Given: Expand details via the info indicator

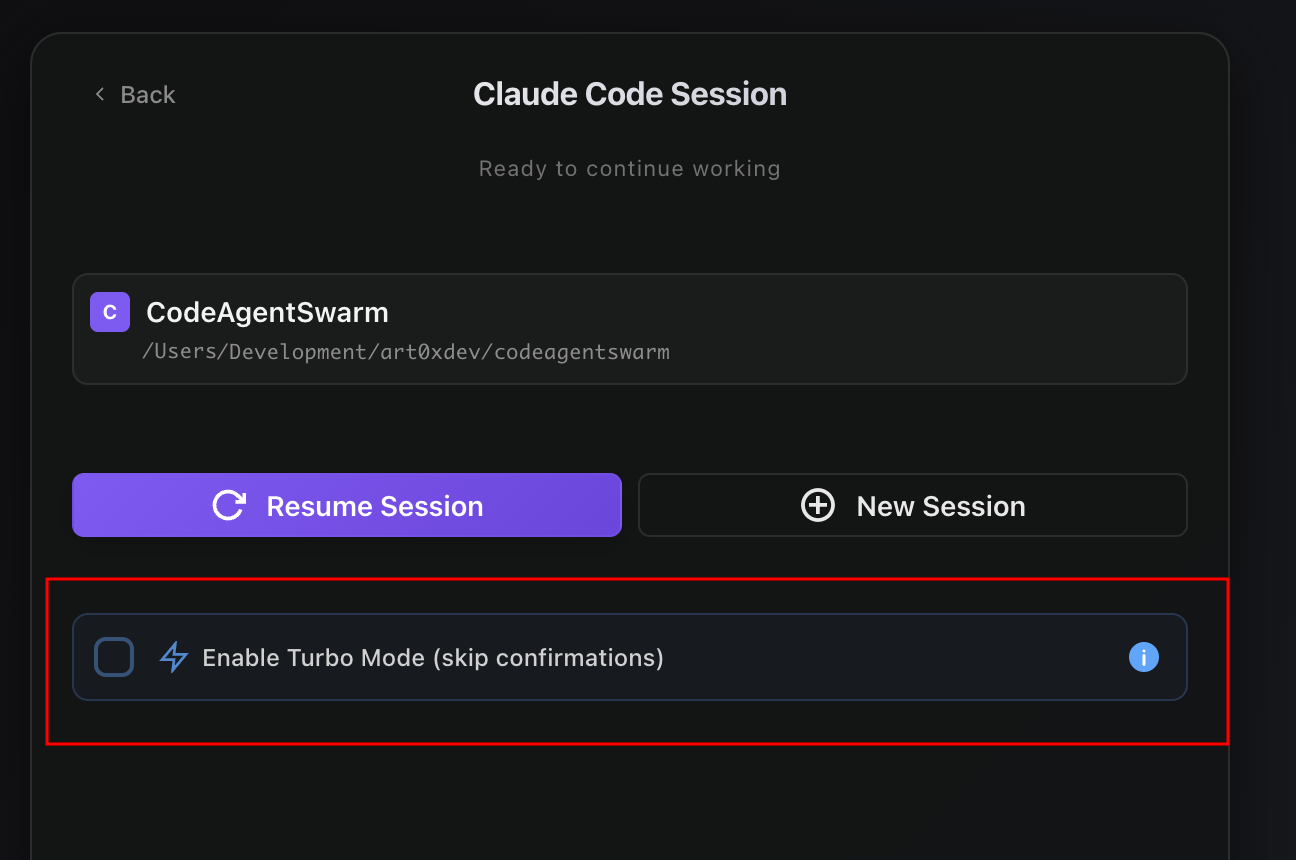Looking at the screenshot, I should click(x=1143, y=657).
